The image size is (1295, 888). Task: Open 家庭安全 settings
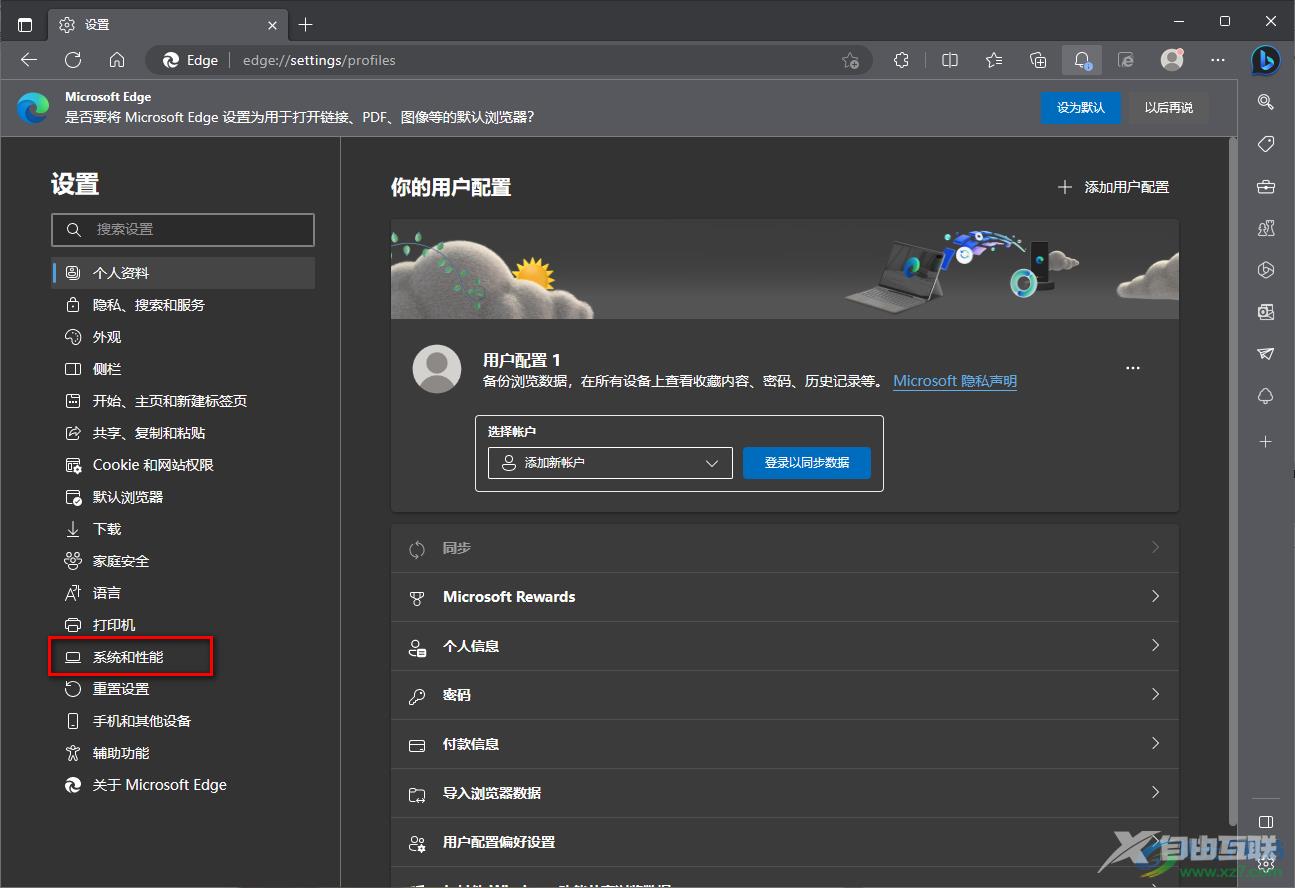(183, 561)
